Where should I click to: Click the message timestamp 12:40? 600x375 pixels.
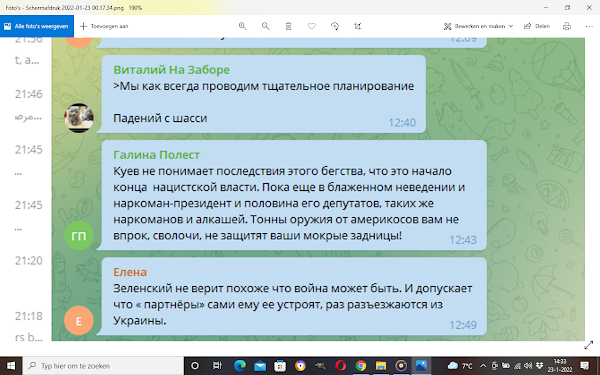[x=402, y=123]
